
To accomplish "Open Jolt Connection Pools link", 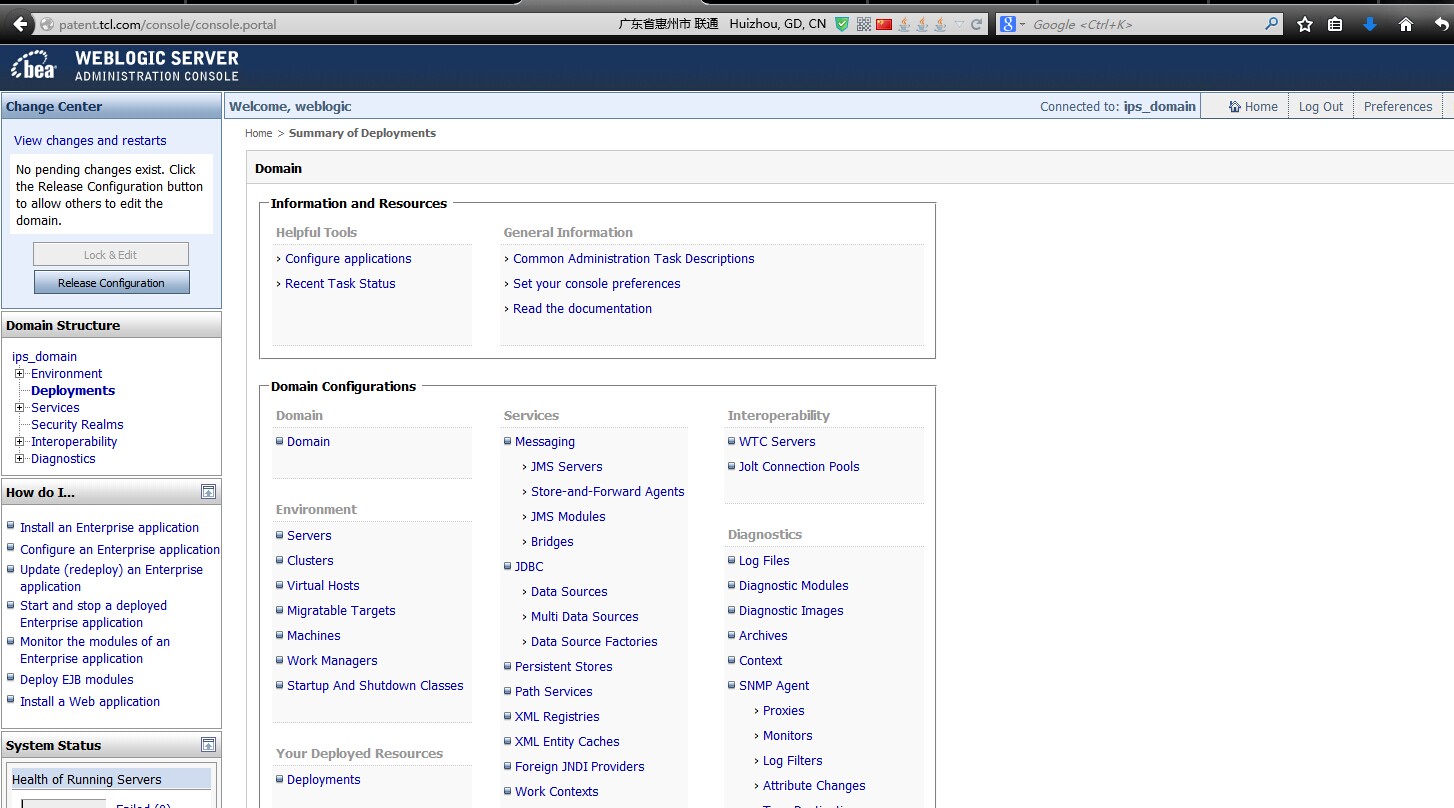I will point(799,467).
